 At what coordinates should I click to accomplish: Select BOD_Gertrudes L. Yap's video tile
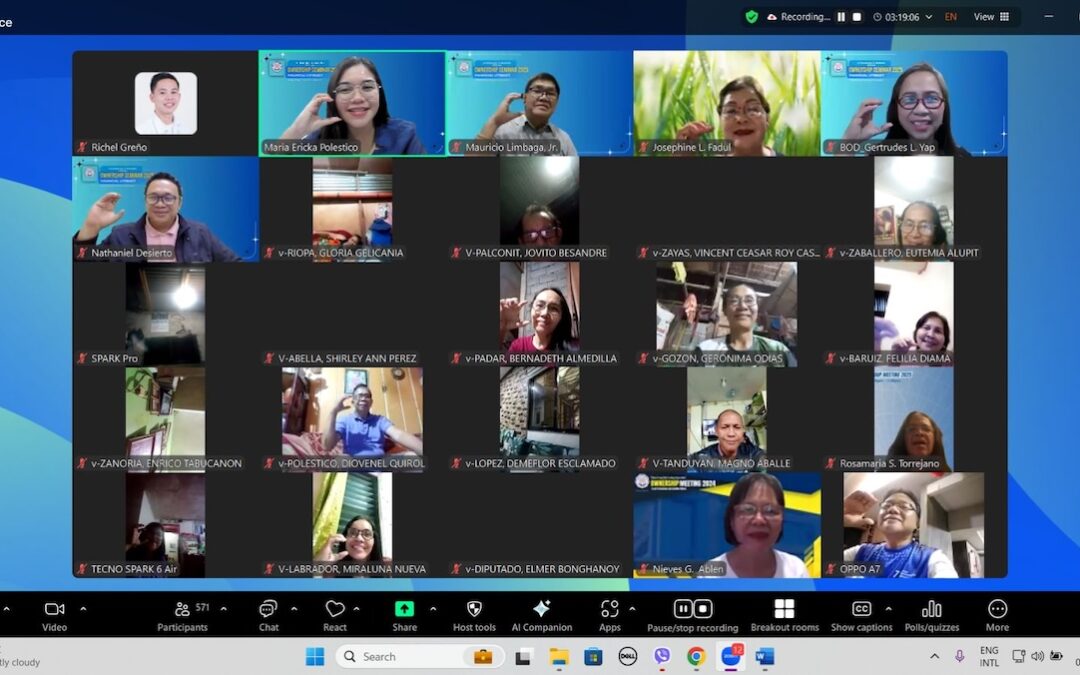pos(914,103)
